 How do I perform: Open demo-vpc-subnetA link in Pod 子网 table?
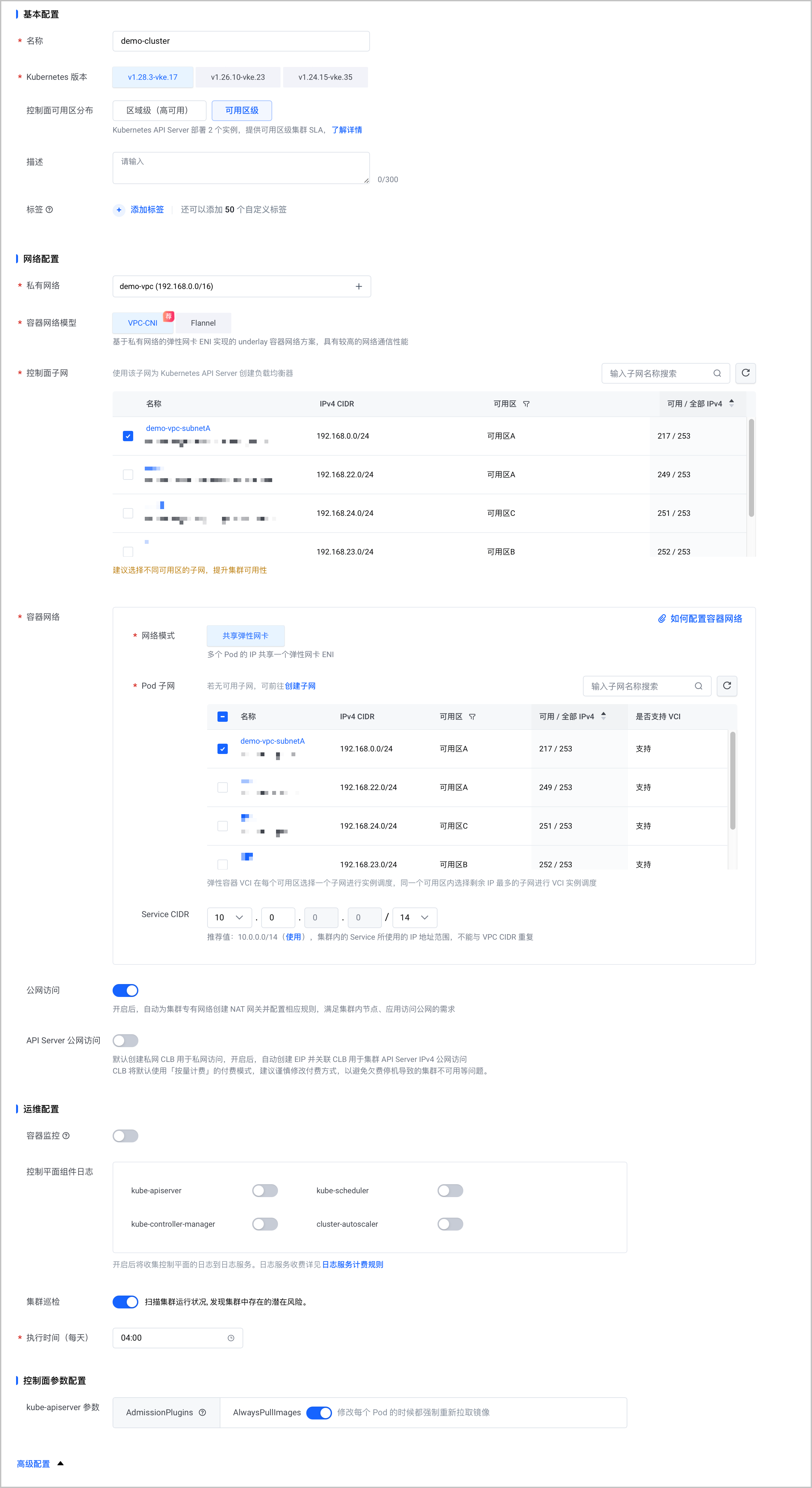click(272, 741)
